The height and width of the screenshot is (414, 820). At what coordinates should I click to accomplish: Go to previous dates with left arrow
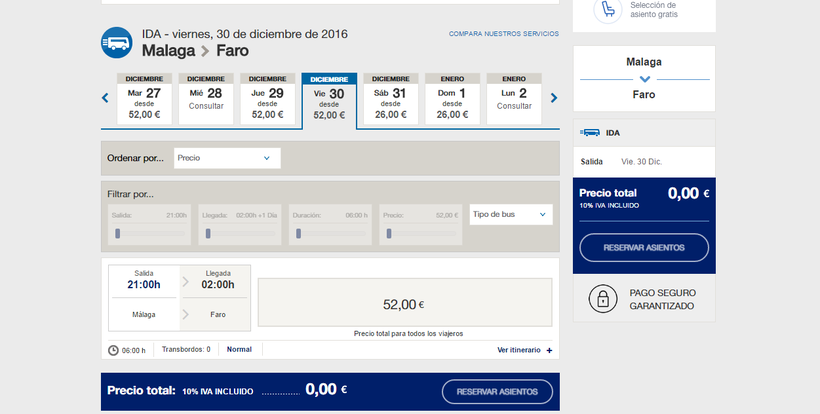(106, 98)
